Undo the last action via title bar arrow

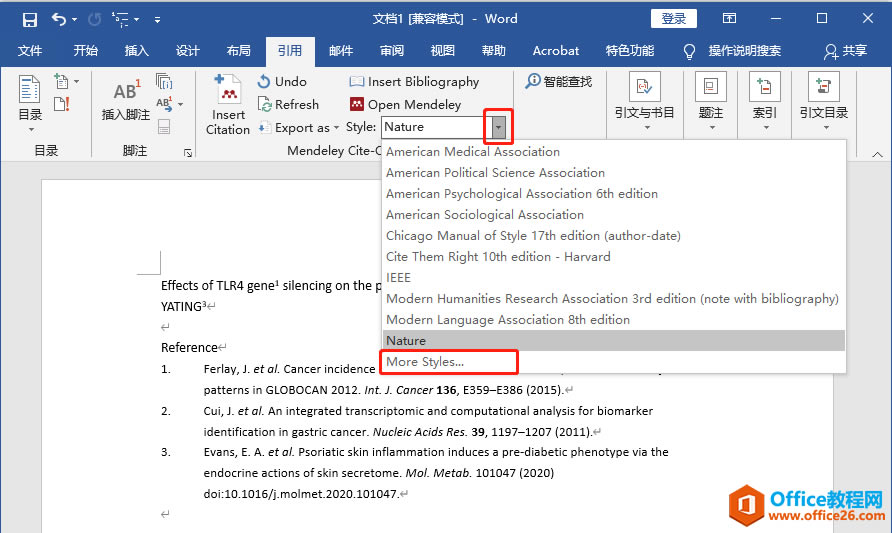59,19
